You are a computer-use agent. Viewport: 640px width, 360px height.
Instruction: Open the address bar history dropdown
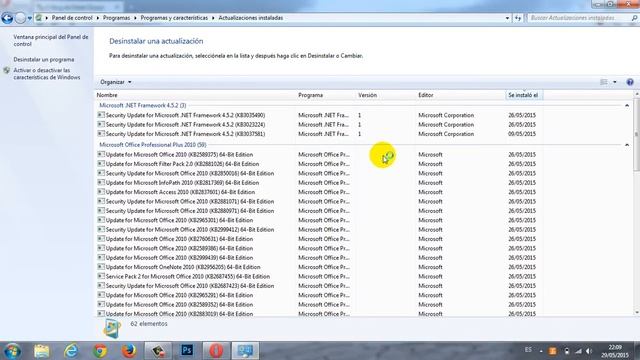(x=507, y=18)
